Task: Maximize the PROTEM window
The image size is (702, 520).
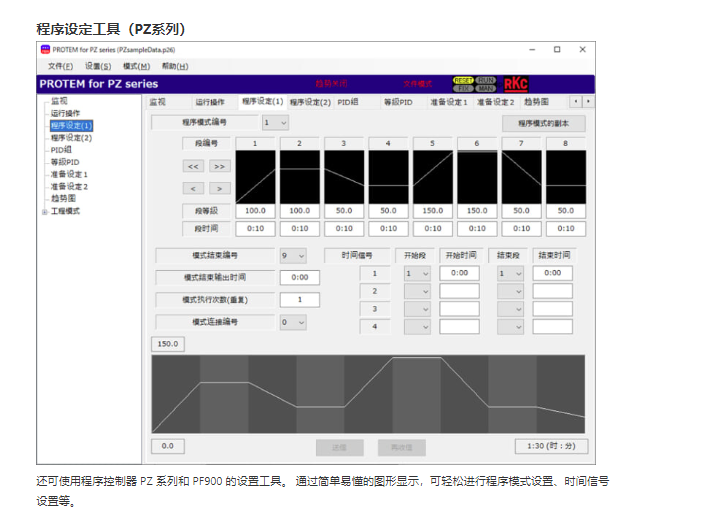Action: tap(557, 49)
